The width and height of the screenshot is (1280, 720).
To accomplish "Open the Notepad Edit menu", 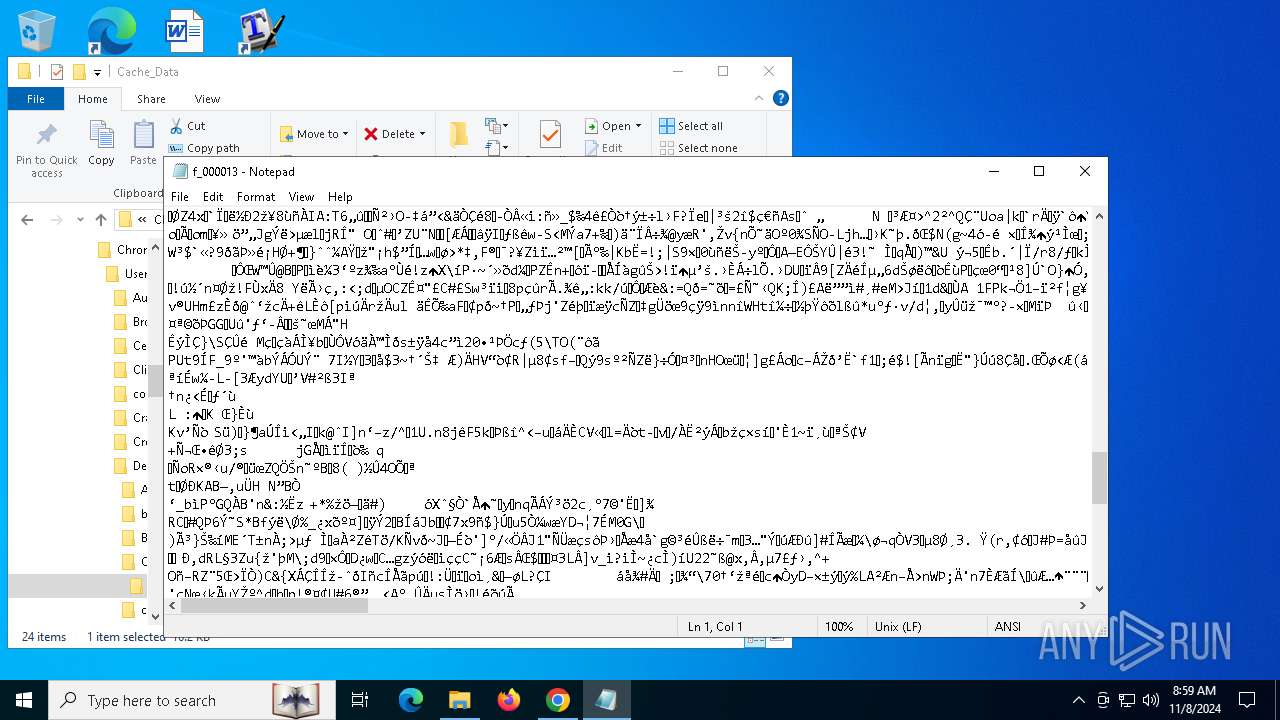I will (x=213, y=197).
